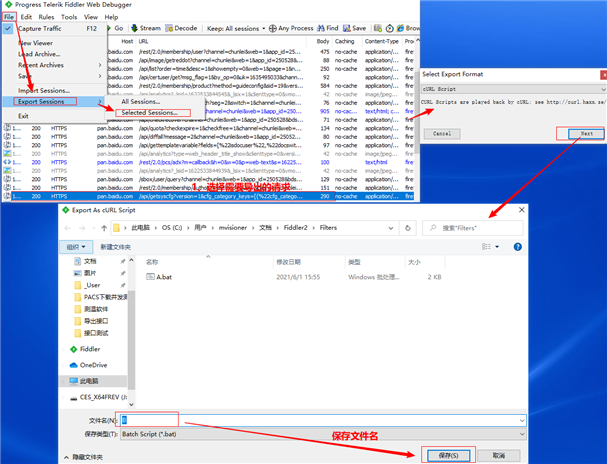Viewport: 607px width, 464px height.
Task: Select This PC in navigation pane
Action: click(x=89, y=381)
